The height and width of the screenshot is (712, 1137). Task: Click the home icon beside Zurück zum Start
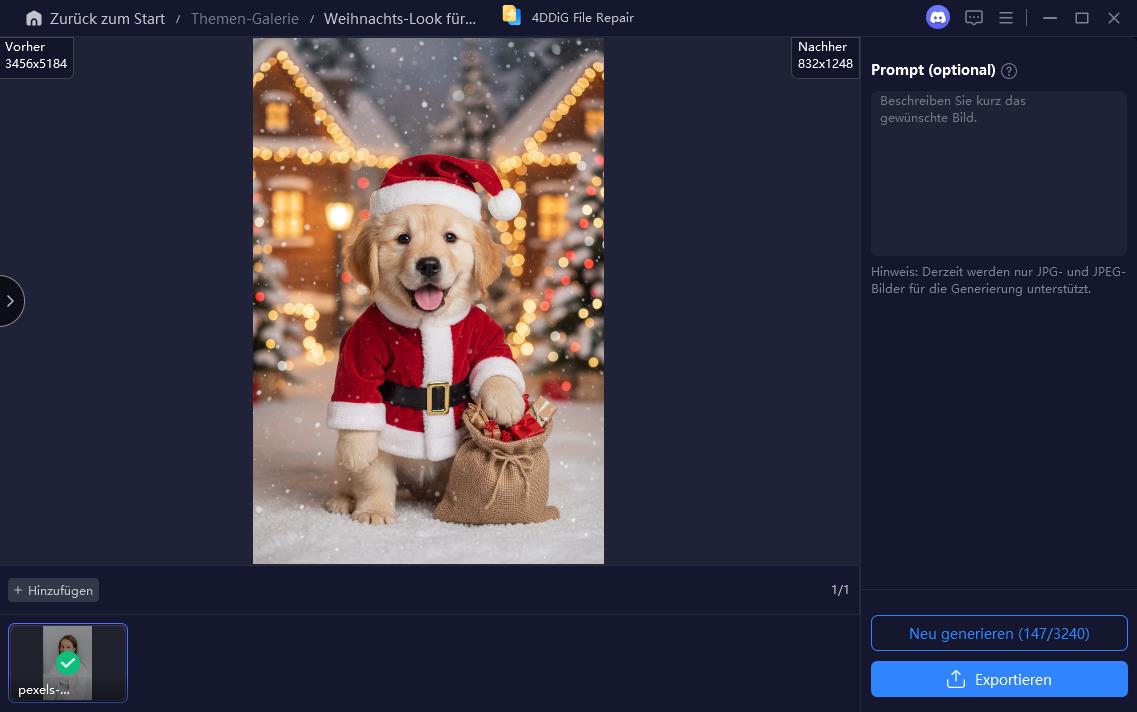point(34,18)
